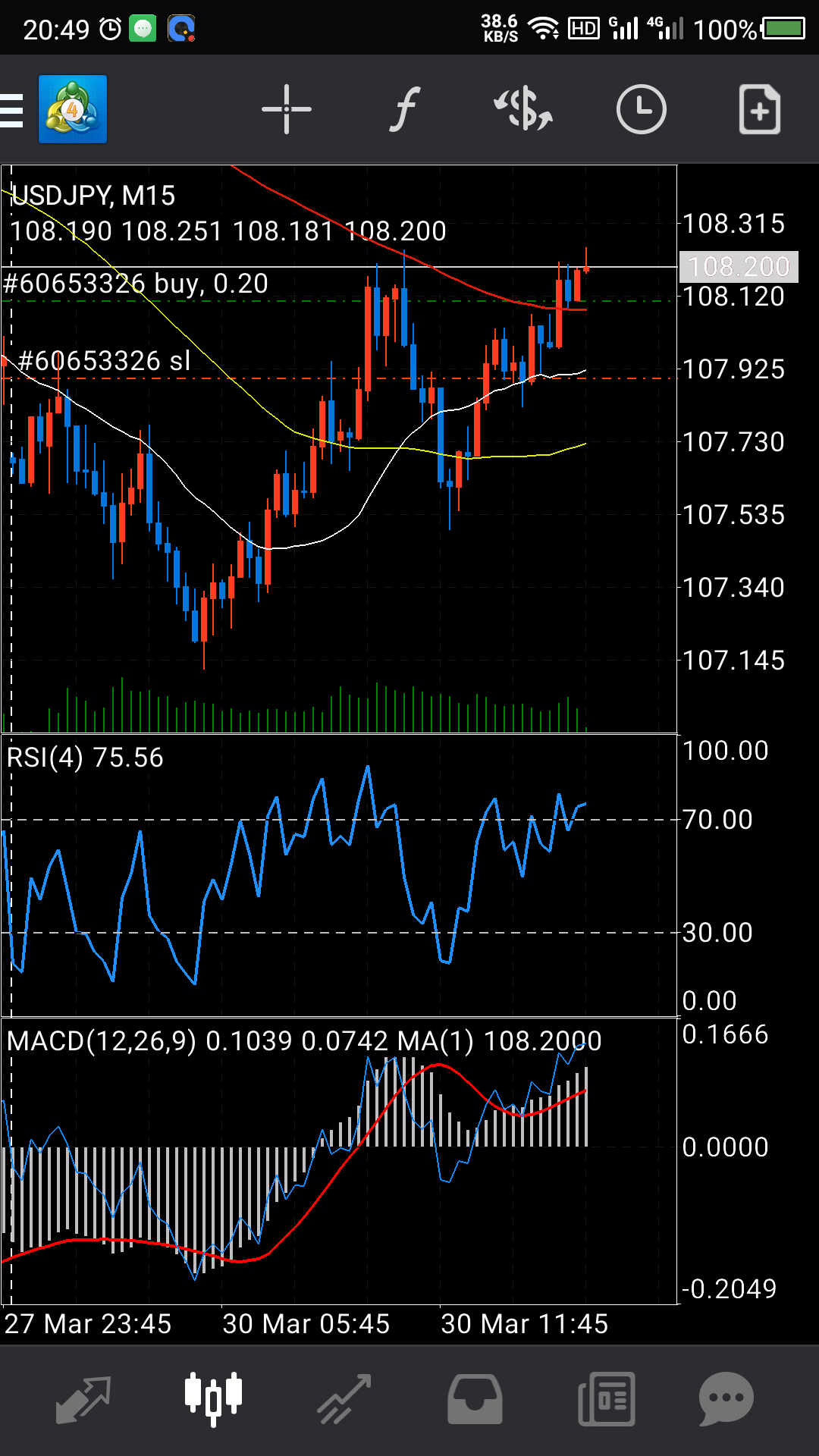
Task: Go to Quotes tab with arrows icon
Action: click(83, 1399)
